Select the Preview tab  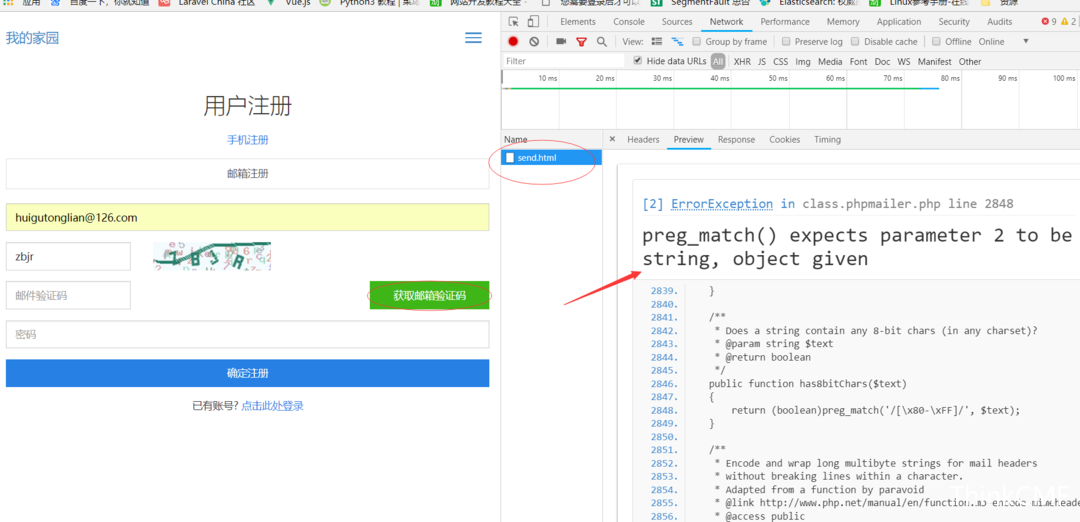coord(689,139)
